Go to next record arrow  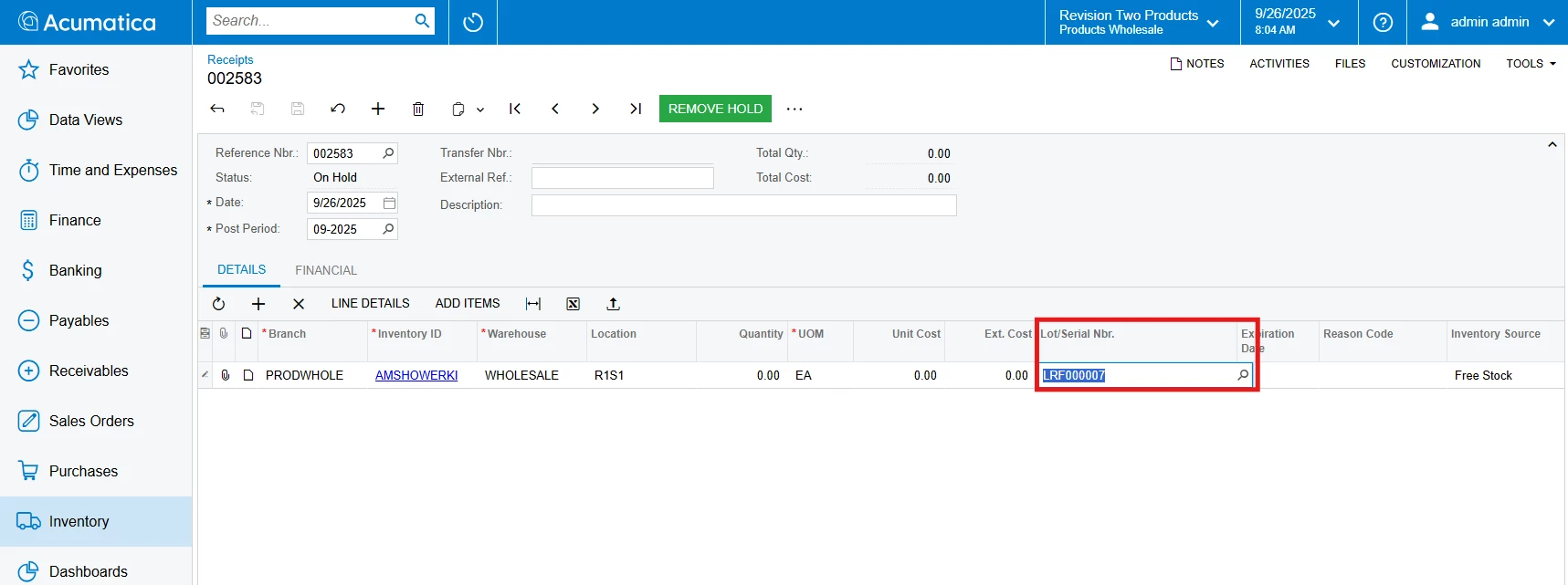tap(595, 109)
